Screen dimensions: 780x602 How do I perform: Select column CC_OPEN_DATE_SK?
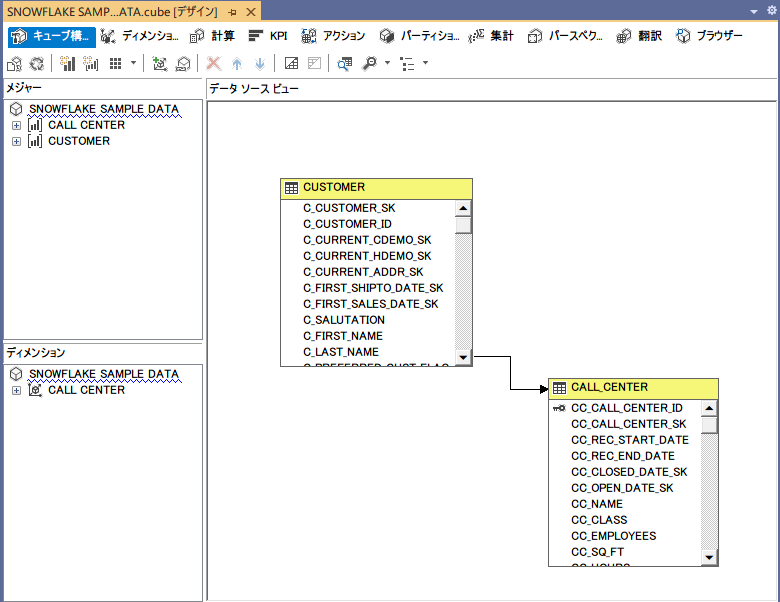click(622, 488)
